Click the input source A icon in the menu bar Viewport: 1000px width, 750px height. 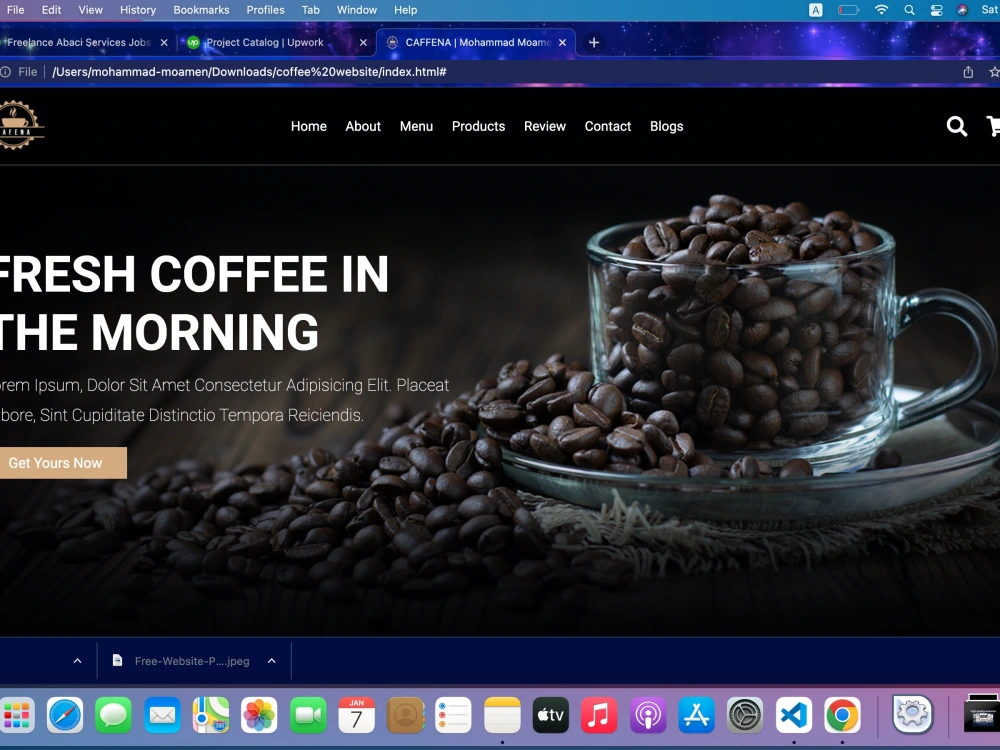tap(816, 10)
